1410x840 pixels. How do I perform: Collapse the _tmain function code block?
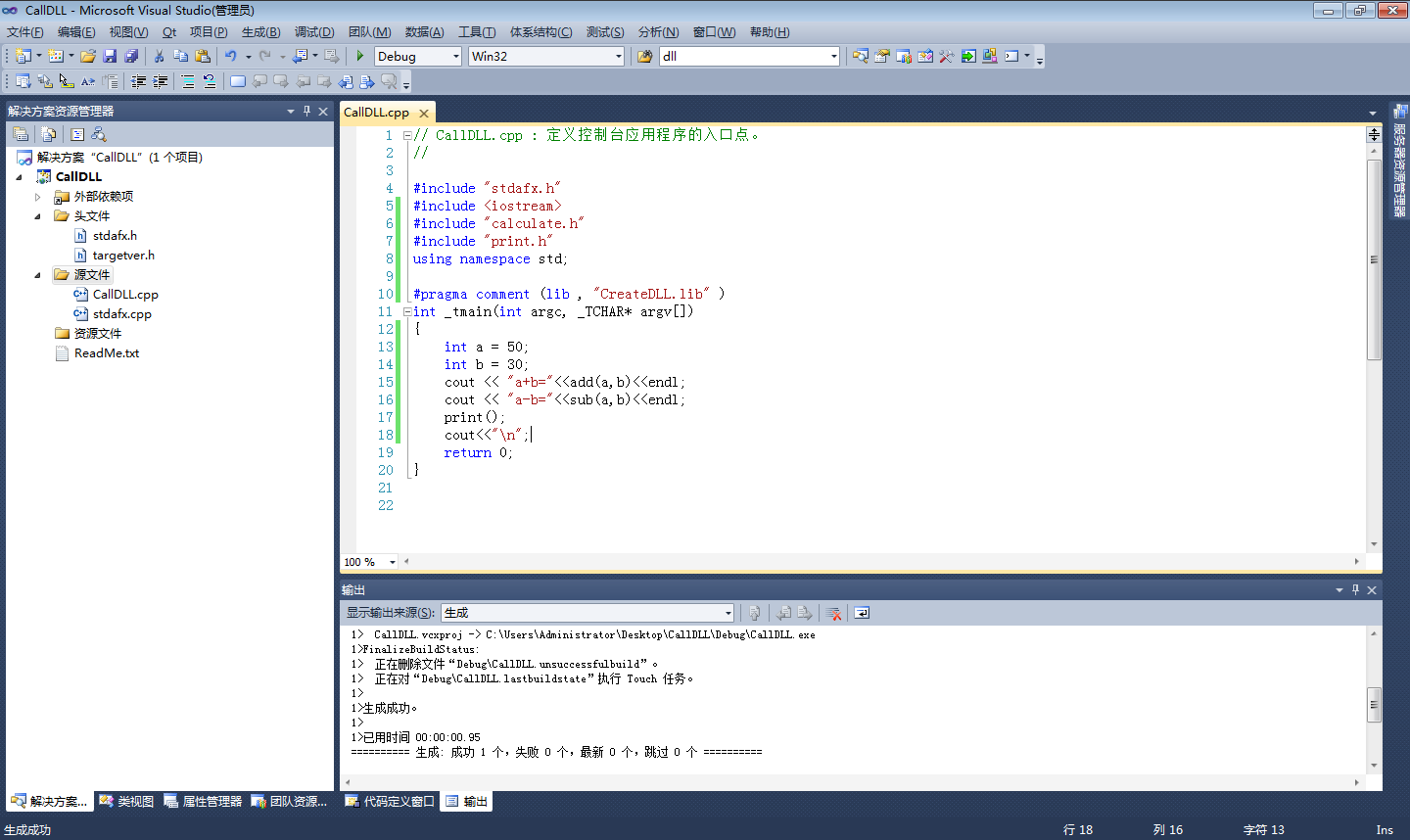[407, 312]
